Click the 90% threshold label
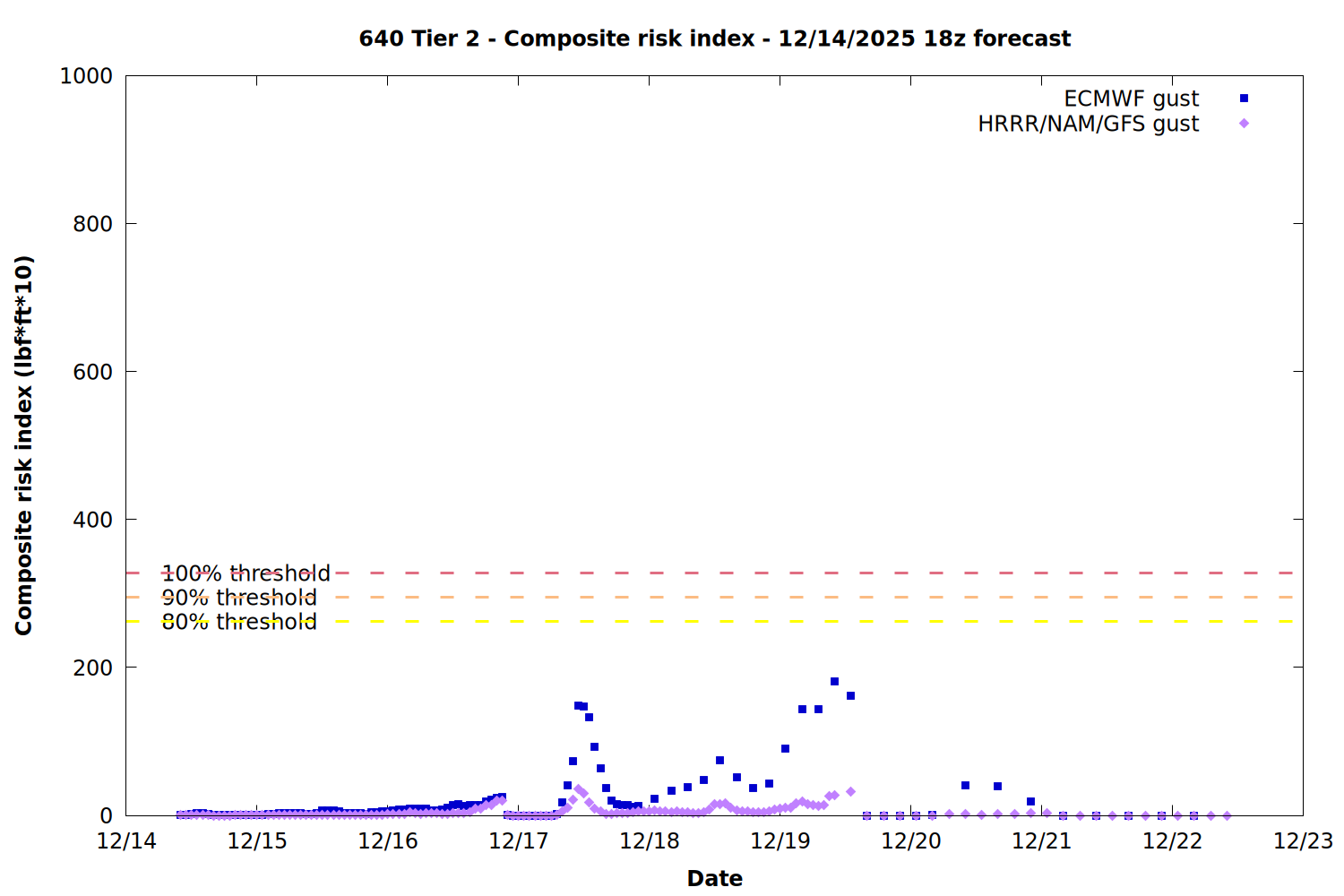This screenshot has height=896, width=1344. tap(239, 598)
